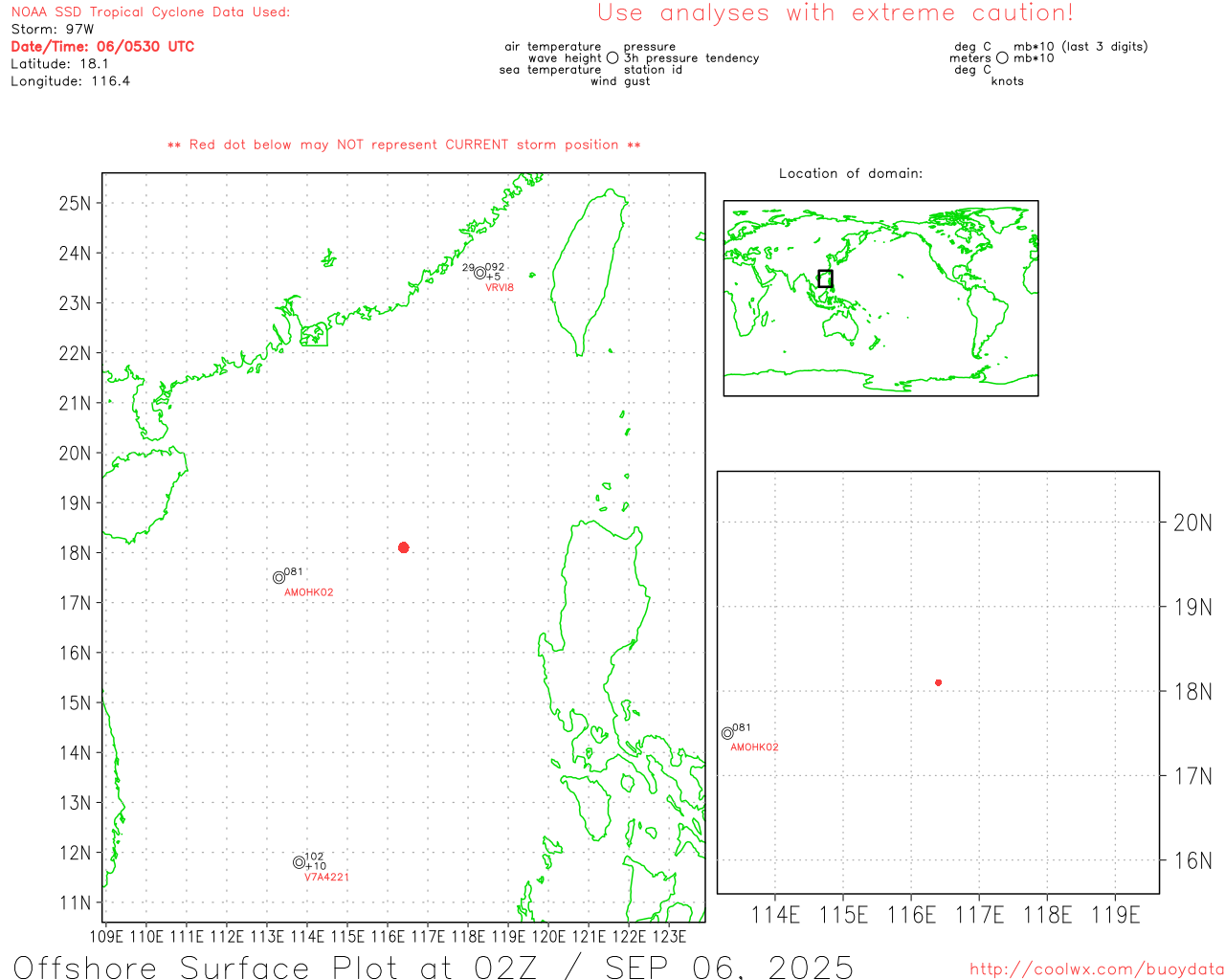Click the '20N' label on inset map axis
Screen dimensions: 1225x980
[1192, 523]
